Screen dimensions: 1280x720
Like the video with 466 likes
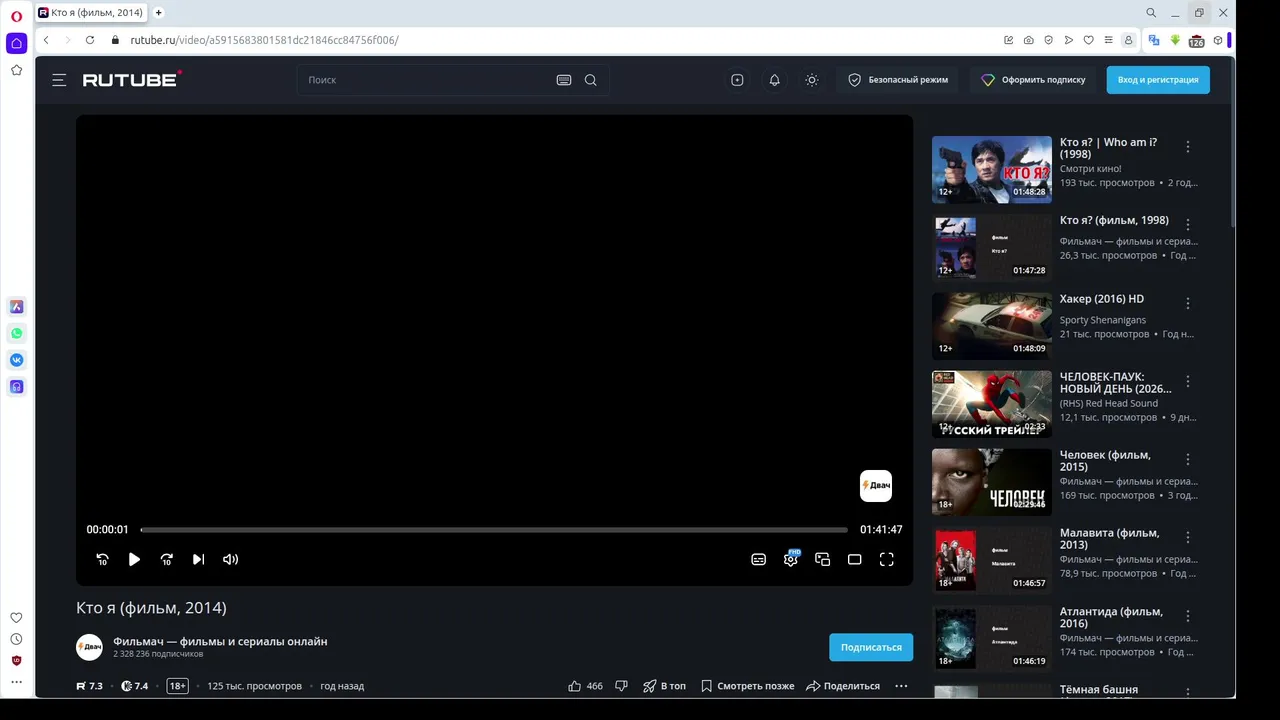coord(585,686)
